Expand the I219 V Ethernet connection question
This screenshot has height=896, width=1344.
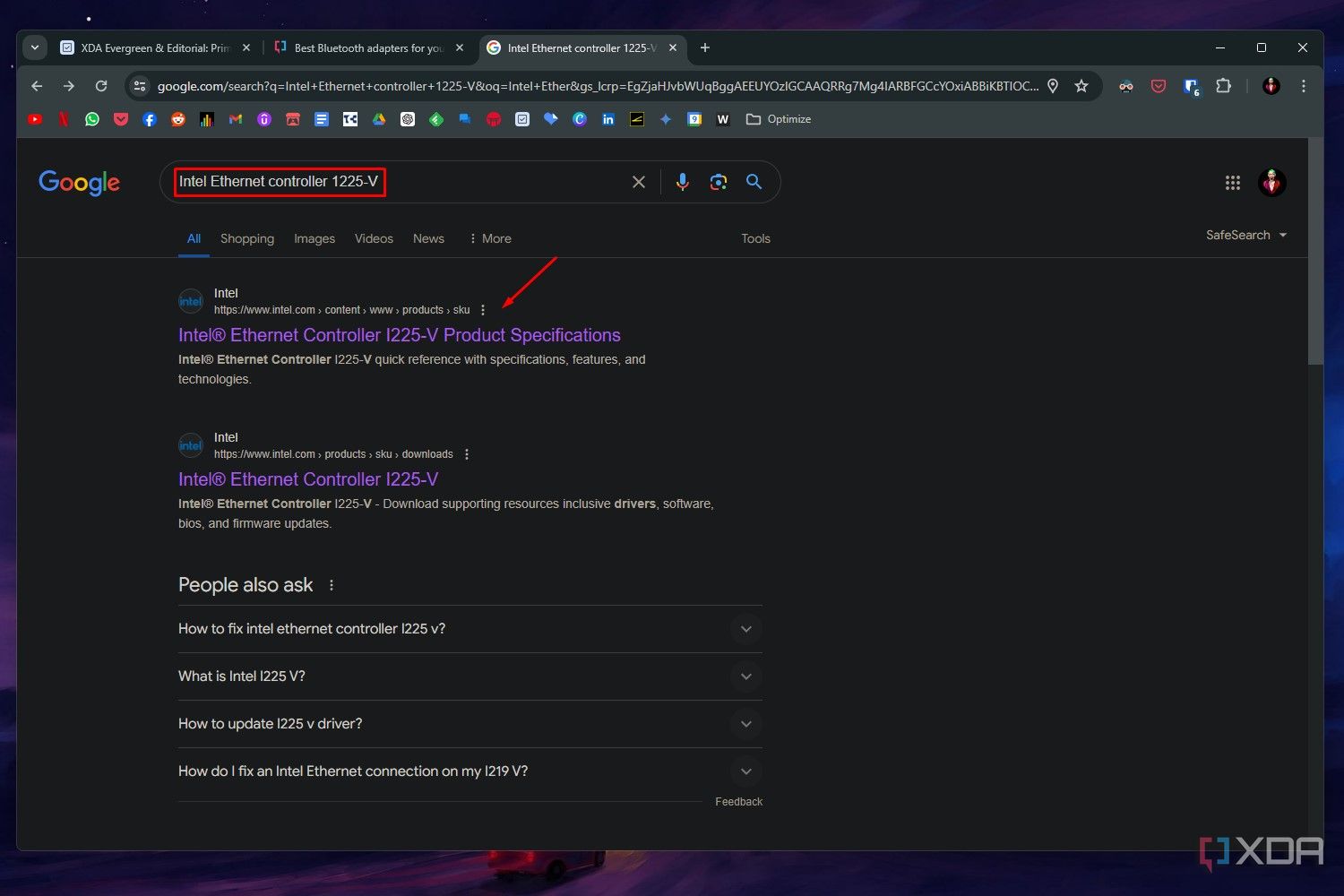click(x=470, y=771)
